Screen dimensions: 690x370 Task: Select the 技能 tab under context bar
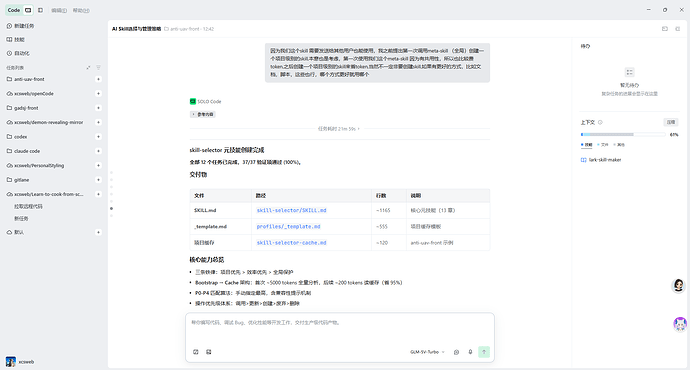pos(587,145)
